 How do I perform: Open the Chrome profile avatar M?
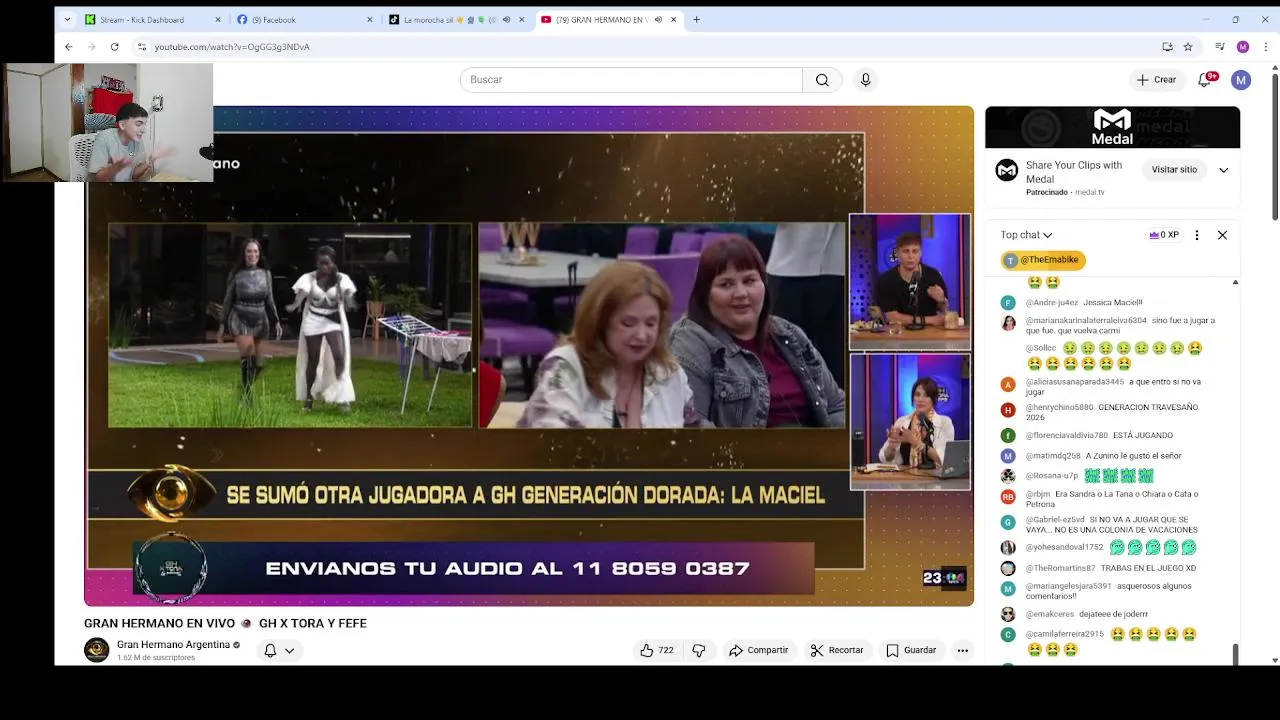tap(1243, 47)
